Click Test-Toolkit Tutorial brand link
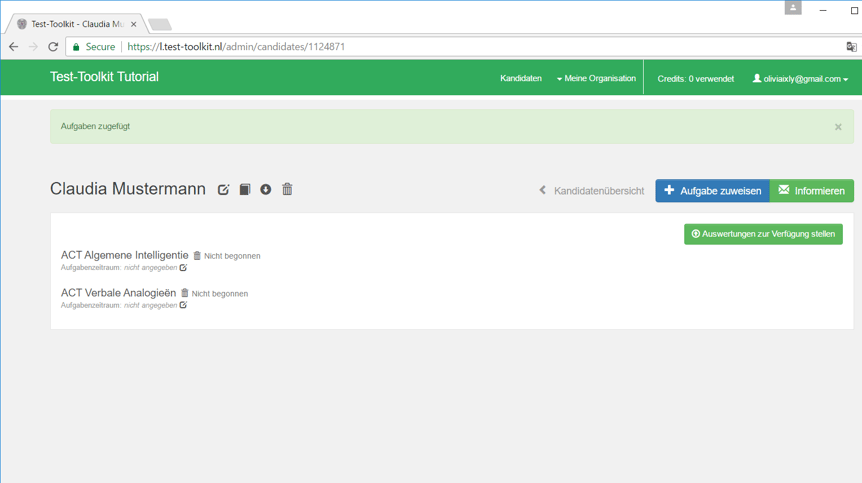 point(104,77)
